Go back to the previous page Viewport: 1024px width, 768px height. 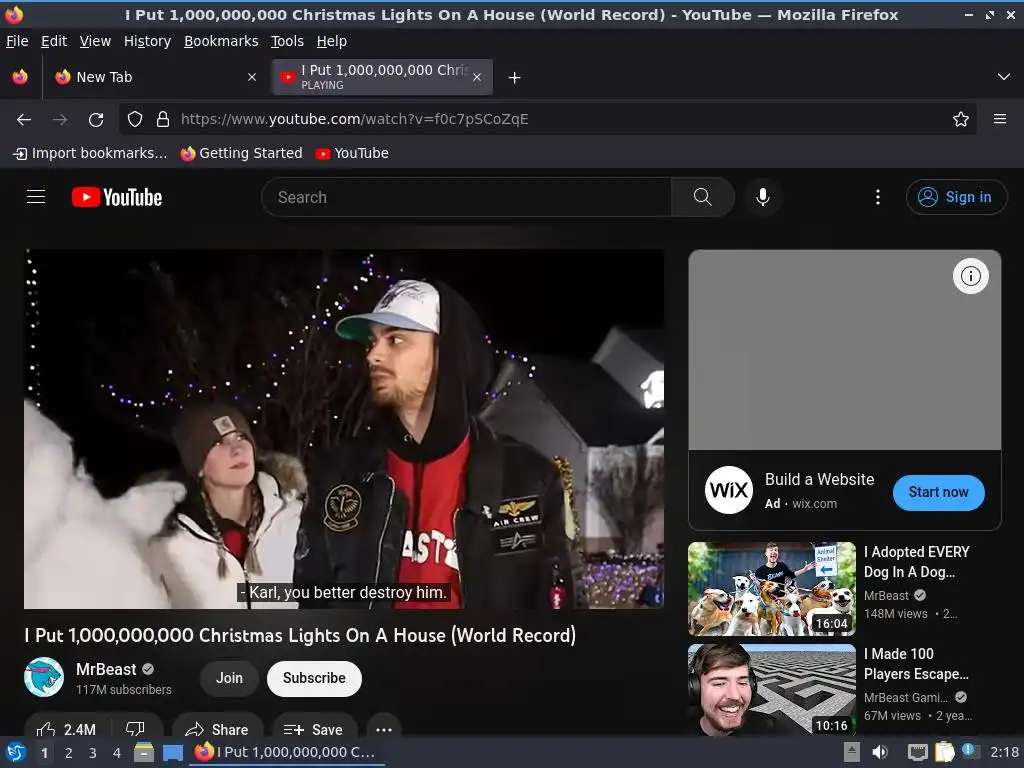[24, 120]
